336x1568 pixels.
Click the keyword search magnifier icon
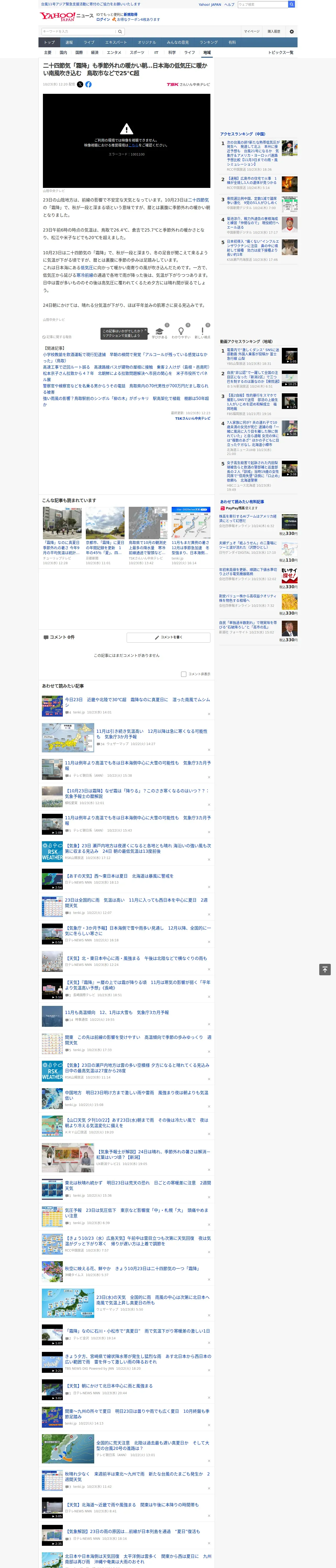[120, 31]
